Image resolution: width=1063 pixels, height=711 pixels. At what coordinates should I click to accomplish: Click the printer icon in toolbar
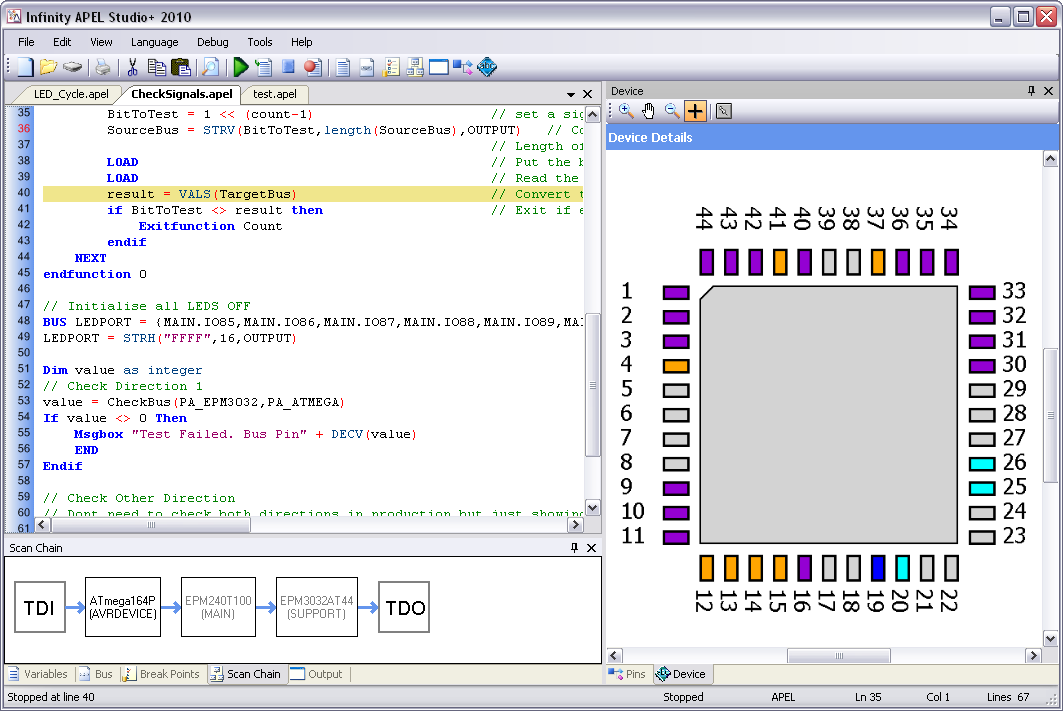[x=102, y=67]
